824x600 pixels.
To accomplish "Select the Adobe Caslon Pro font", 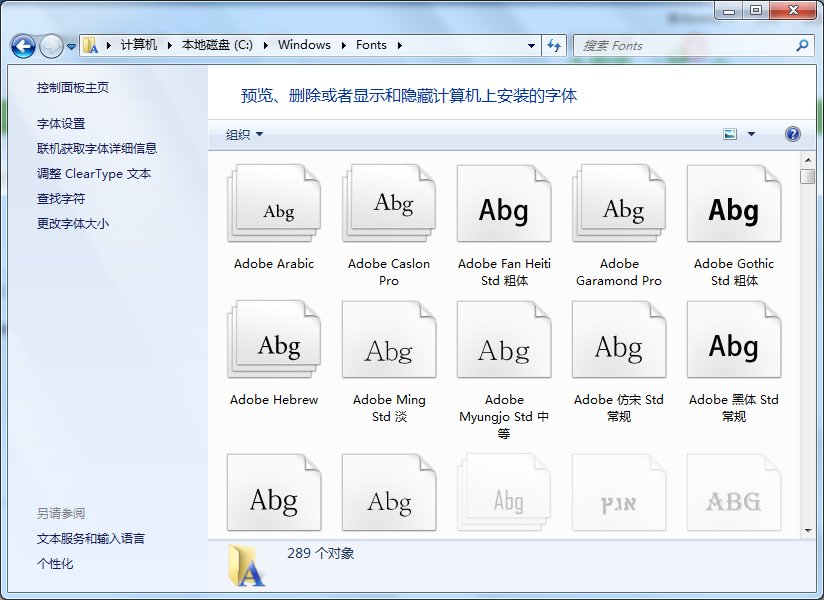I will click(388, 203).
